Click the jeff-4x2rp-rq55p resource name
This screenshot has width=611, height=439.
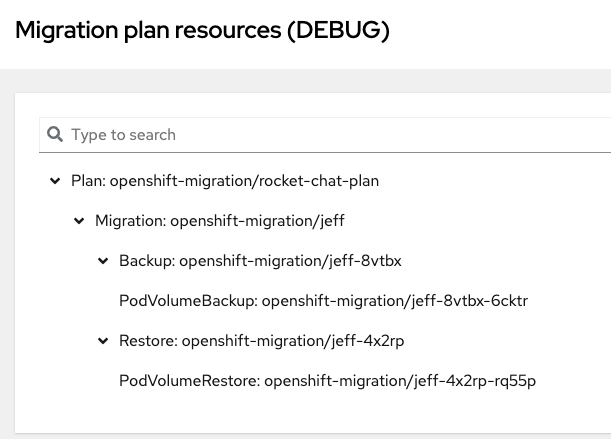(x=400, y=381)
